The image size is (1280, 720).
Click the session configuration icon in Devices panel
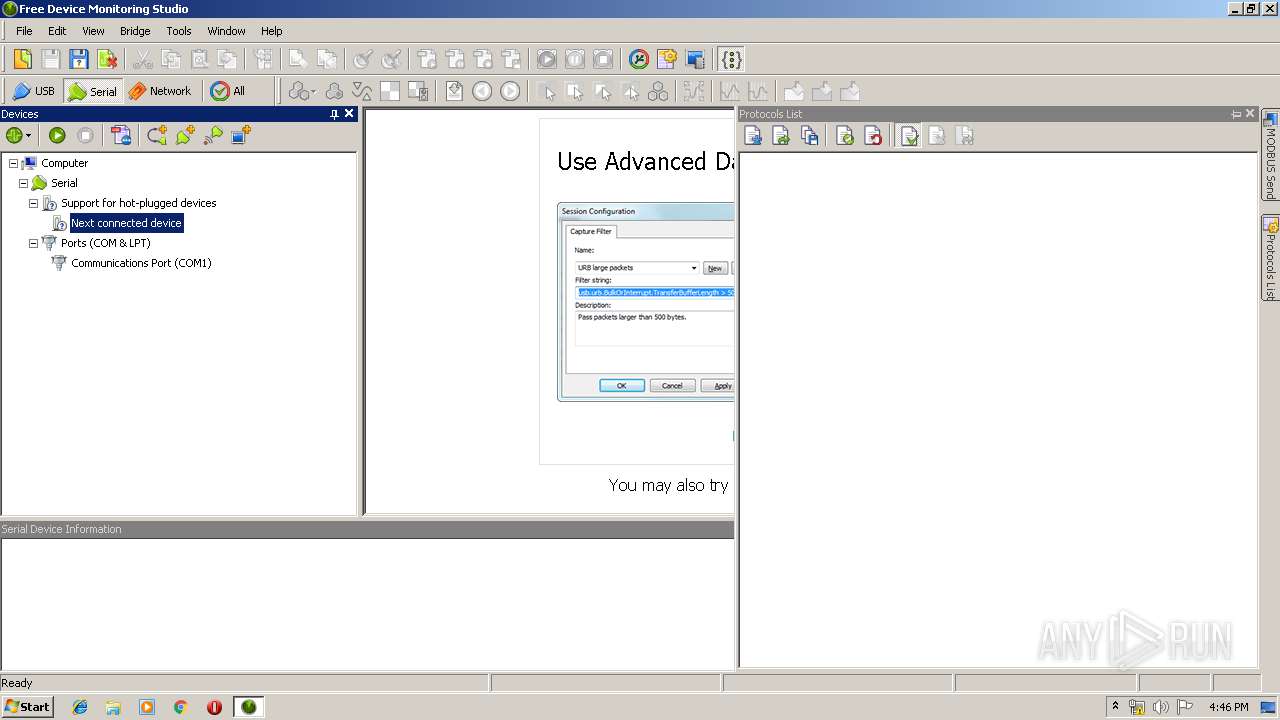121,135
